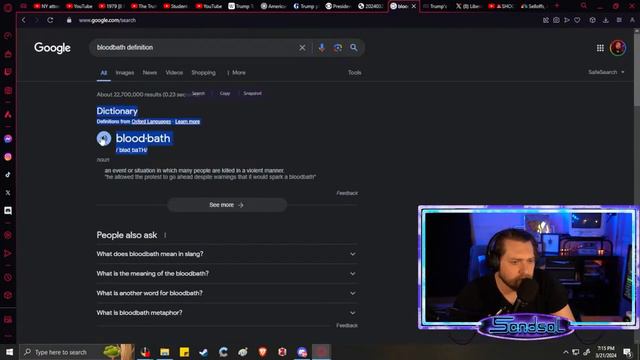Image resolution: width=640 pixels, height=360 pixels.
Task: Open the SafeSearch dropdown
Action: click(606, 72)
